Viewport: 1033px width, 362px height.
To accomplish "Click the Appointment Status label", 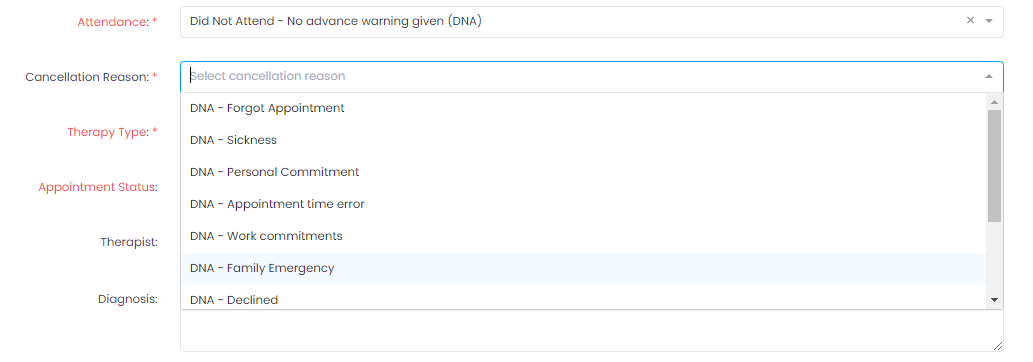I will (x=98, y=187).
